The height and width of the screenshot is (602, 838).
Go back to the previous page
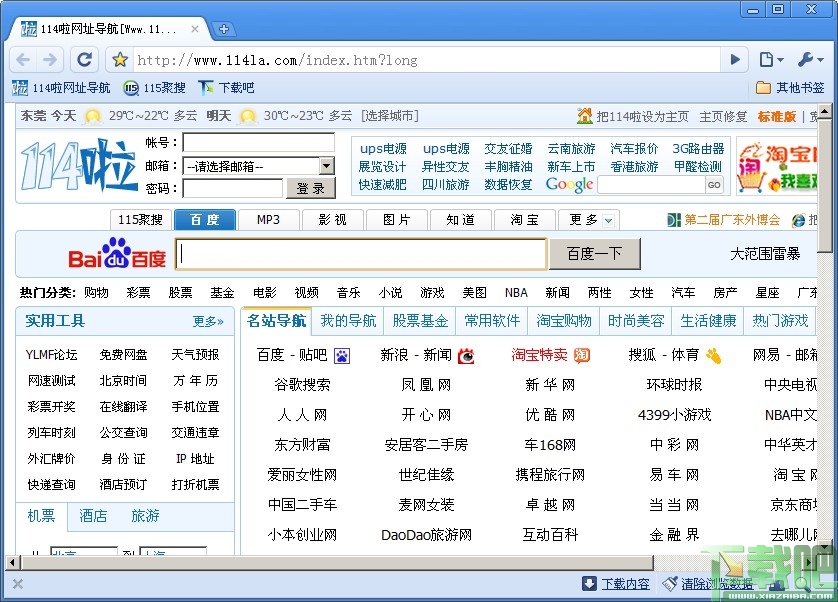coord(23,59)
